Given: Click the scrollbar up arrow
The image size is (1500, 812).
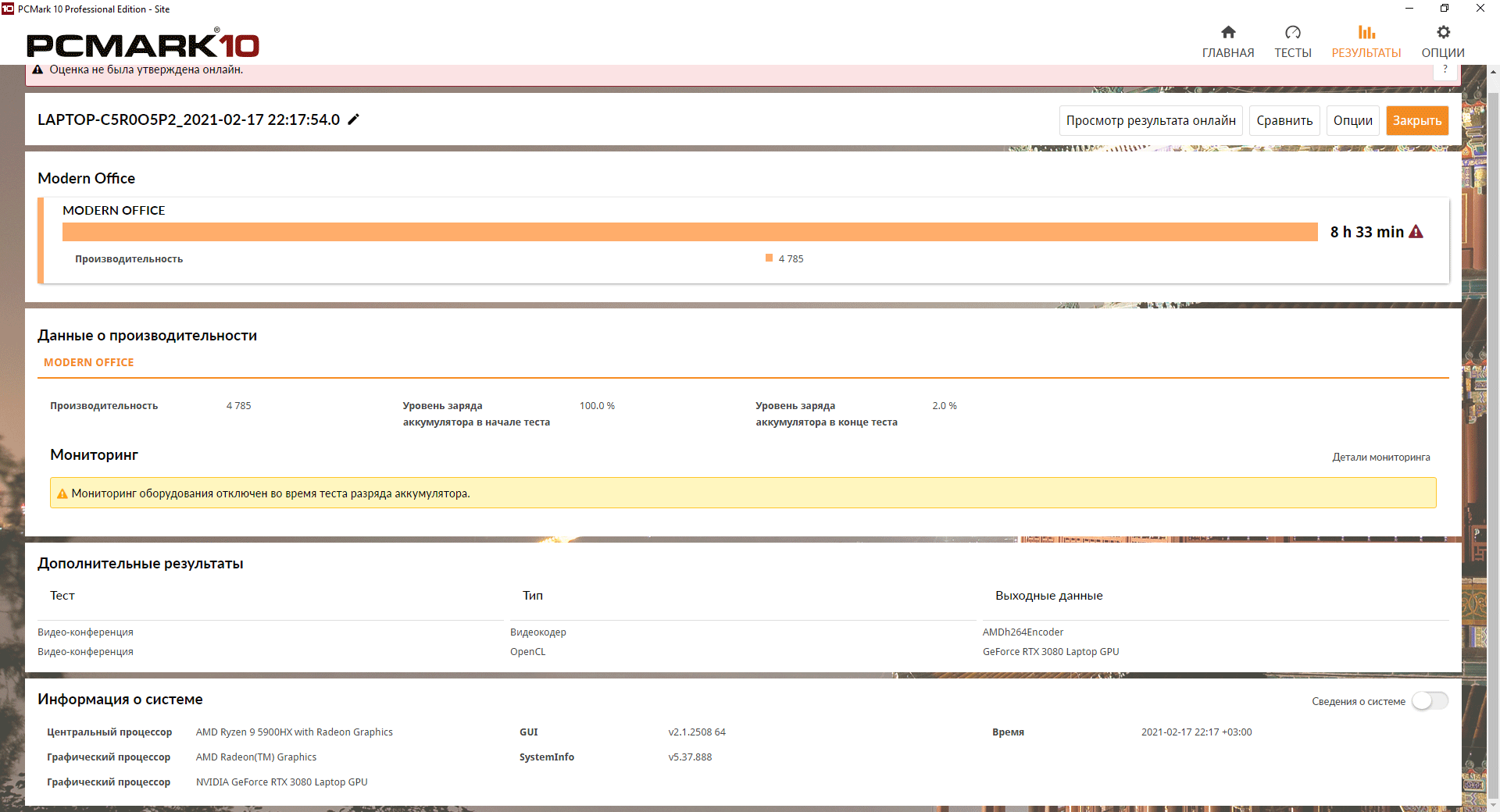Looking at the screenshot, I should coord(1493,72).
